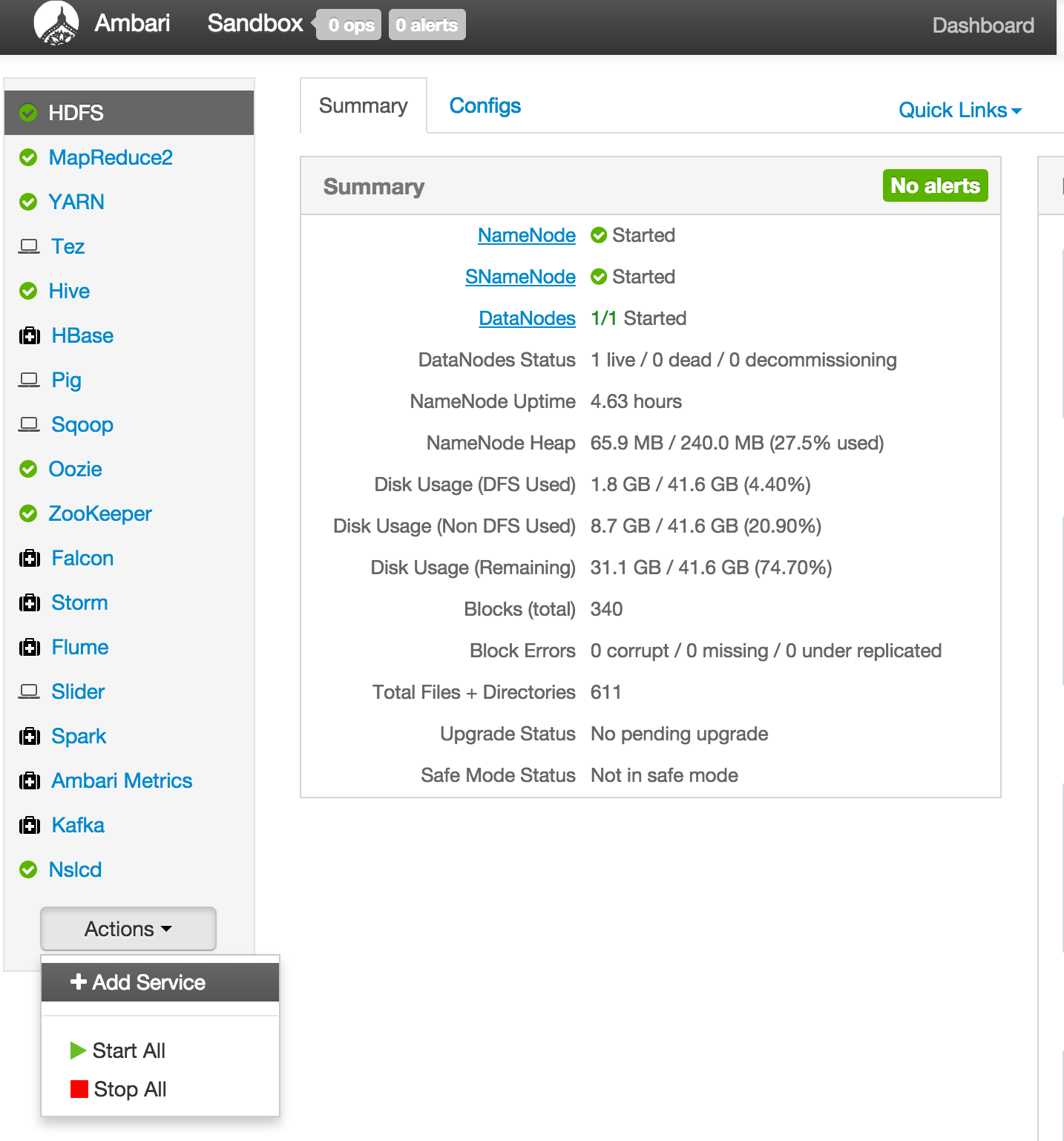Click the green No alerts badge
The height and width of the screenshot is (1141, 1064).
(935, 185)
